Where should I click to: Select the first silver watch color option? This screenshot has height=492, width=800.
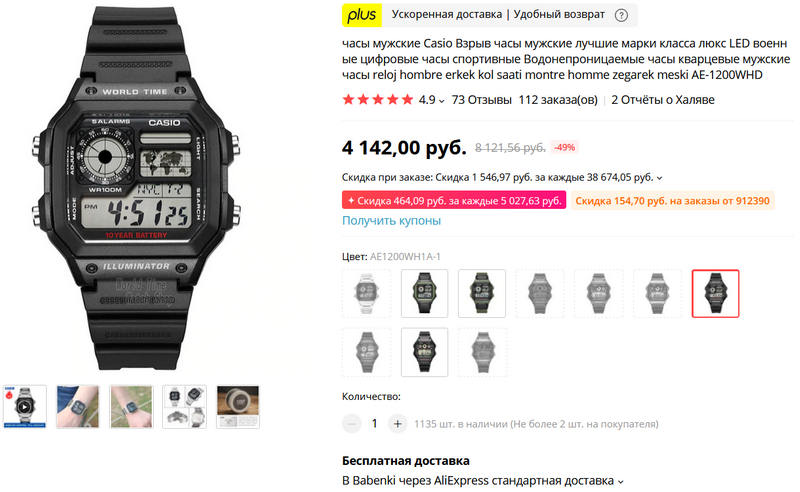point(366,293)
